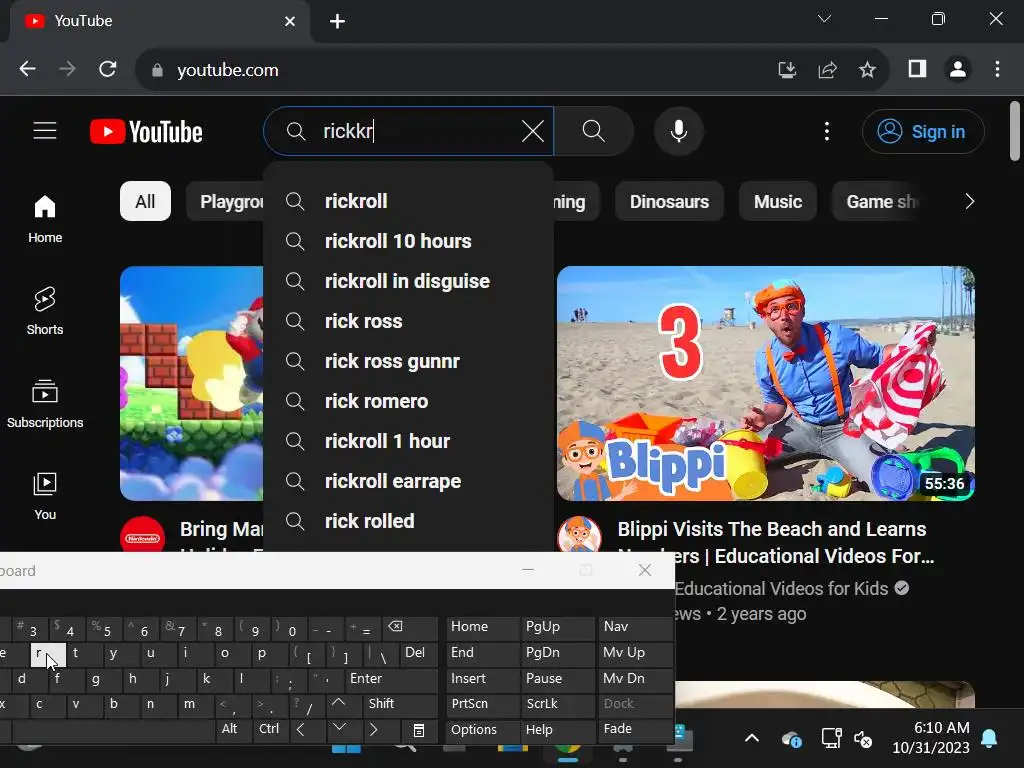Click the magnifier search submit button
The width and height of the screenshot is (1024, 768).
click(593, 131)
